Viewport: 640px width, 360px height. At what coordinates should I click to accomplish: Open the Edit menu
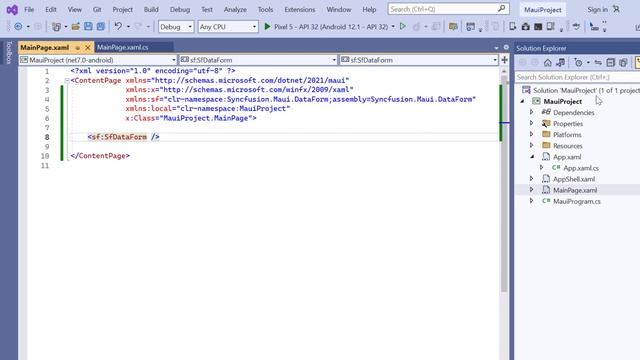coord(51,9)
